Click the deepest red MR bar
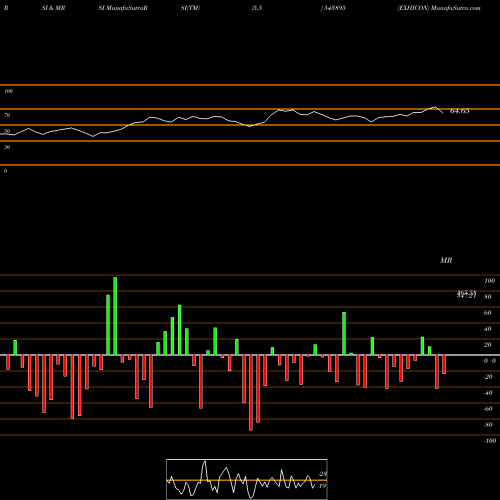This screenshot has width=500, height=500. tap(251, 393)
